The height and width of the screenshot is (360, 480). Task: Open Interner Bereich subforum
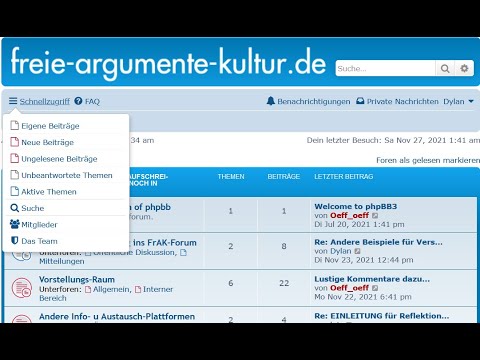[x=106, y=294]
